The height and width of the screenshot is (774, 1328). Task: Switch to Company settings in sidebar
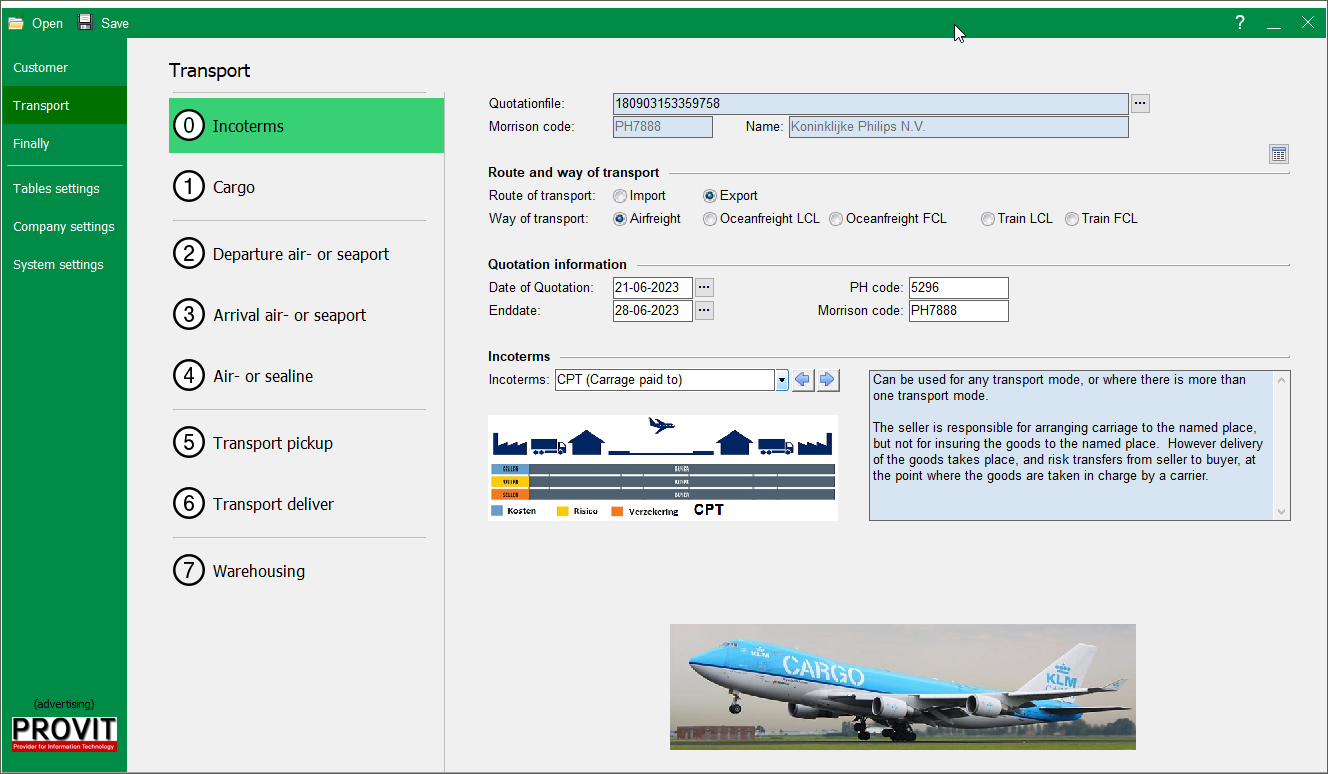point(64,227)
